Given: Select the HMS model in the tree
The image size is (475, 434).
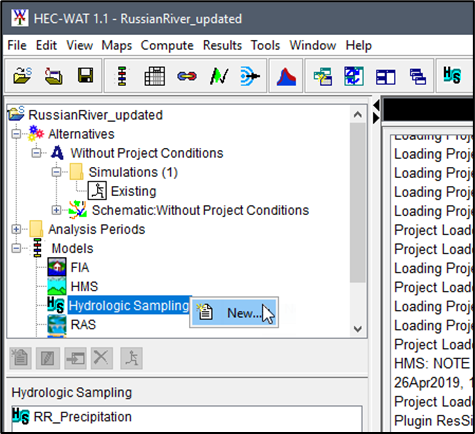Looking at the screenshot, I should pyautogui.click(x=84, y=286).
